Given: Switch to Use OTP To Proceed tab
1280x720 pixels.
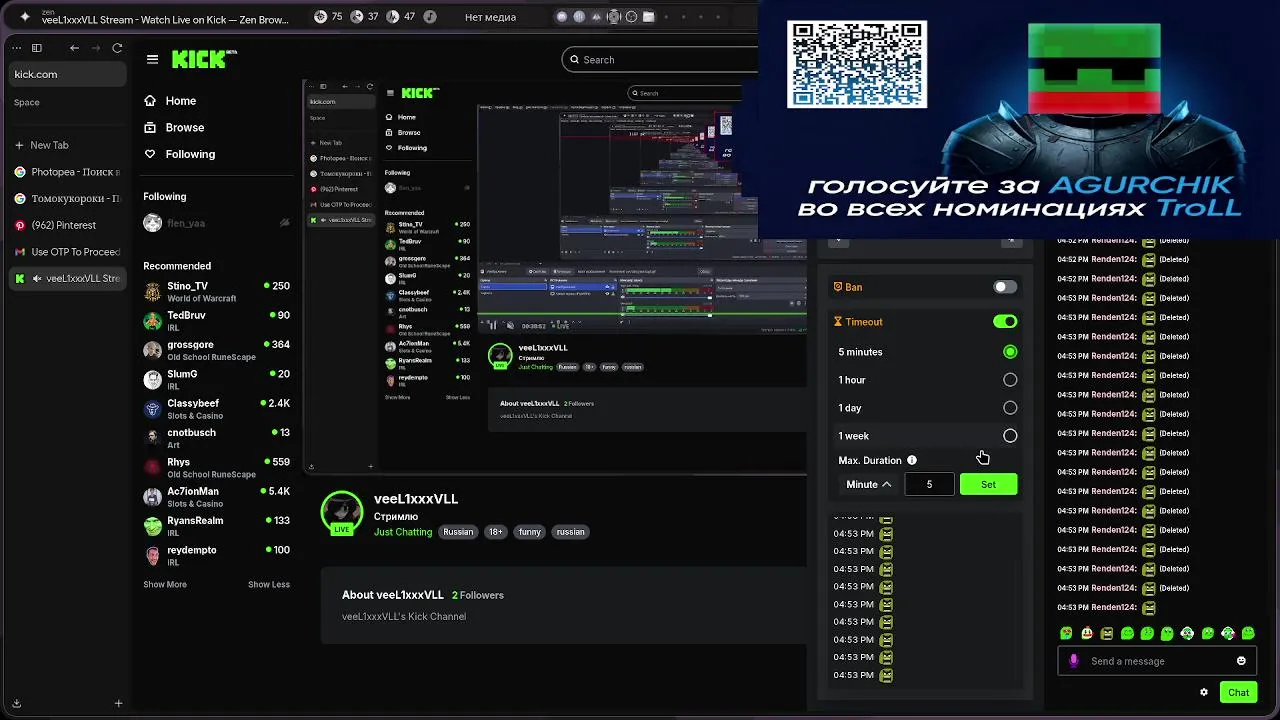Looking at the screenshot, I should coord(66,252).
